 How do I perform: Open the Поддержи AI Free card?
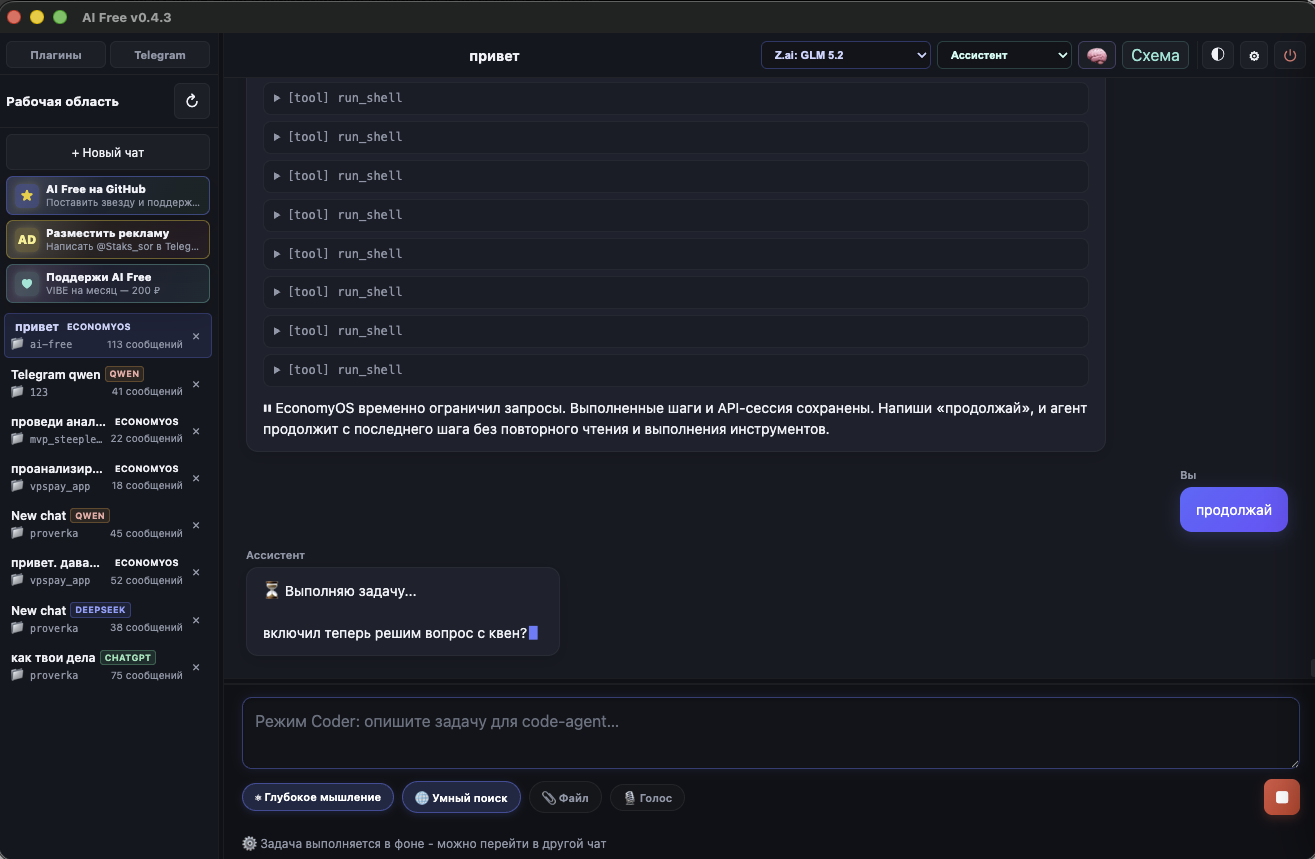coord(108,283)
